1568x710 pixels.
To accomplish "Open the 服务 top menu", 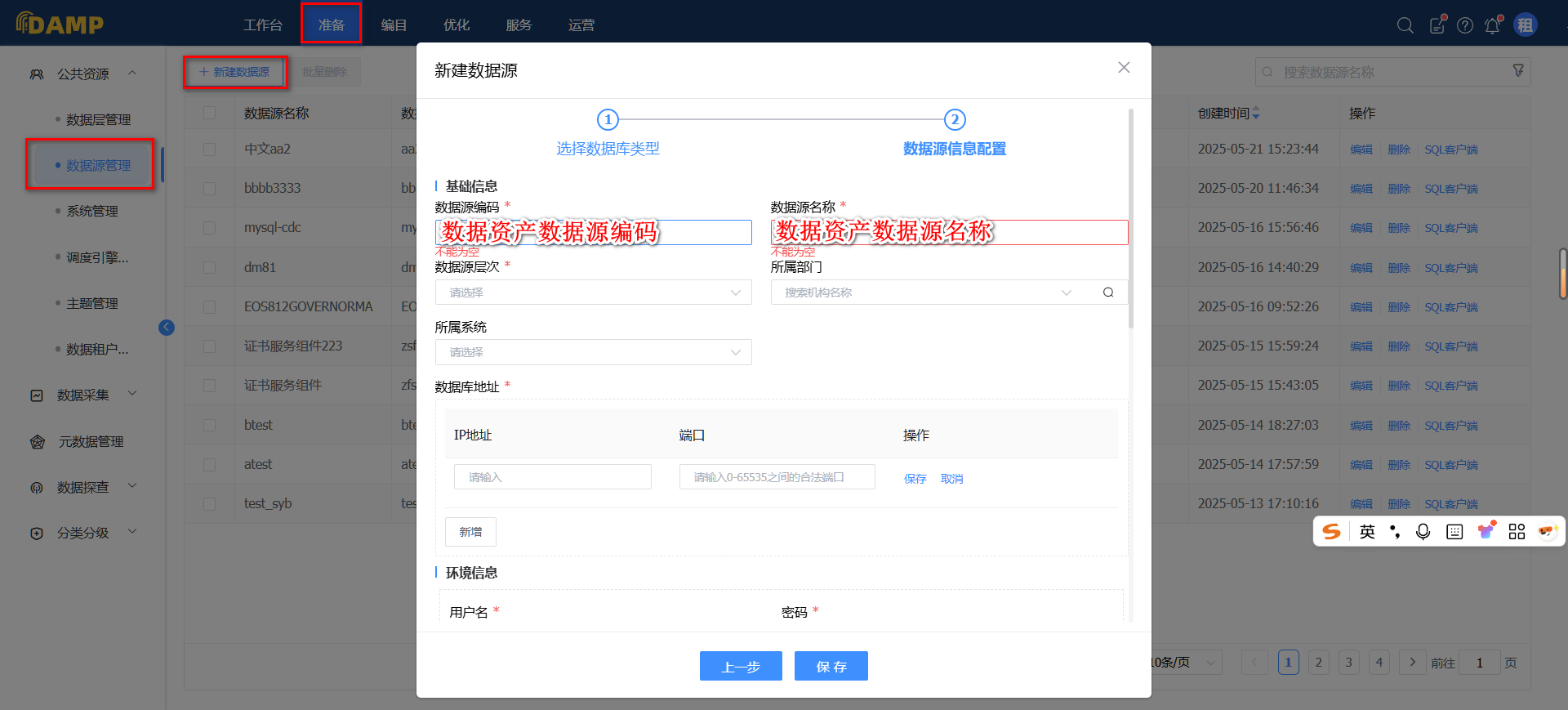I will tap(519, 25).
